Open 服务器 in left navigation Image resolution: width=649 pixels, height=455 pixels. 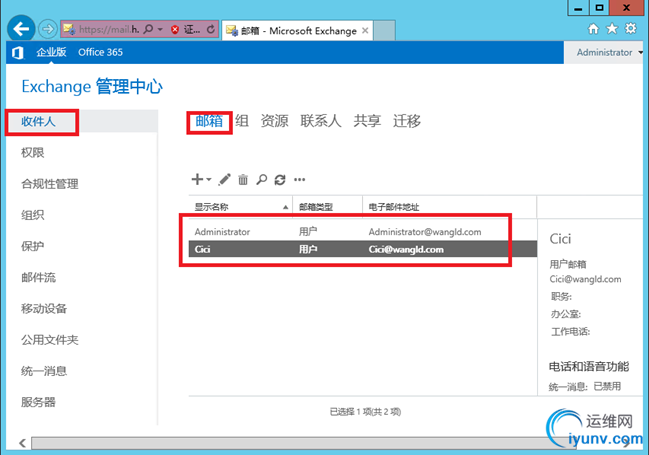click(38, 402)
